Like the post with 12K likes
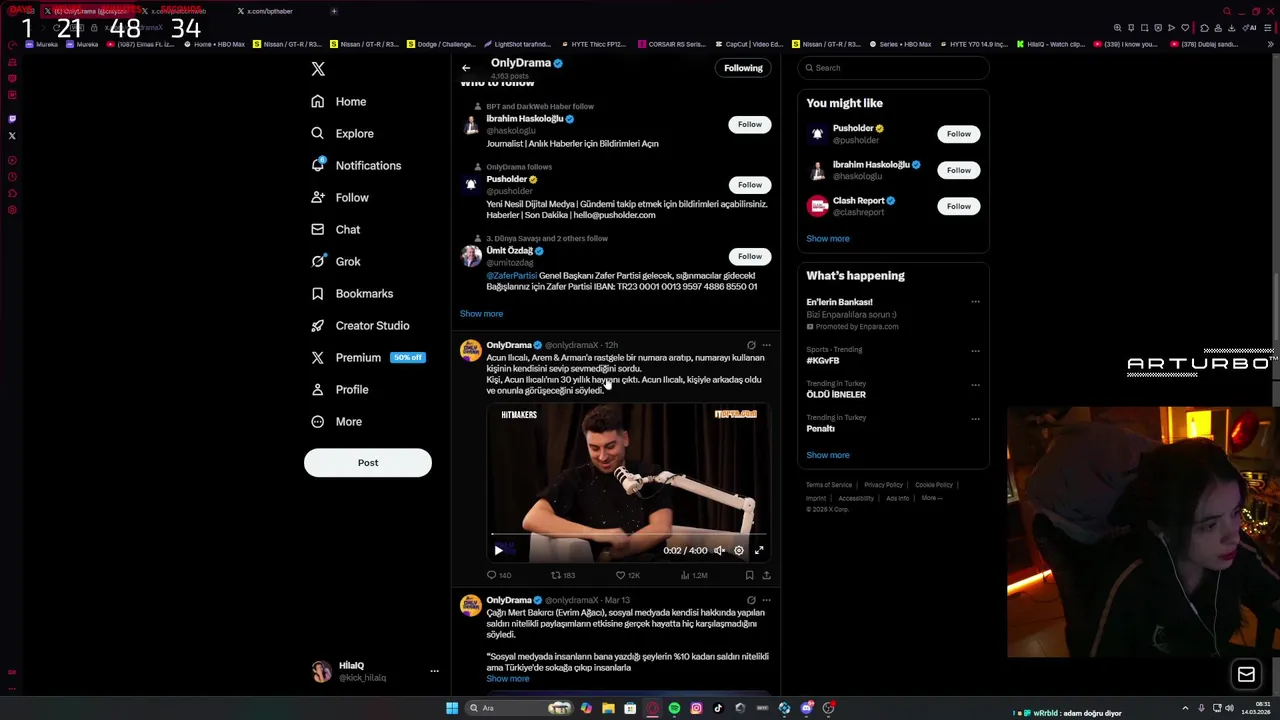Image resolution: width=1280 pixels, height=720 pixels. [x=627, y=575]
